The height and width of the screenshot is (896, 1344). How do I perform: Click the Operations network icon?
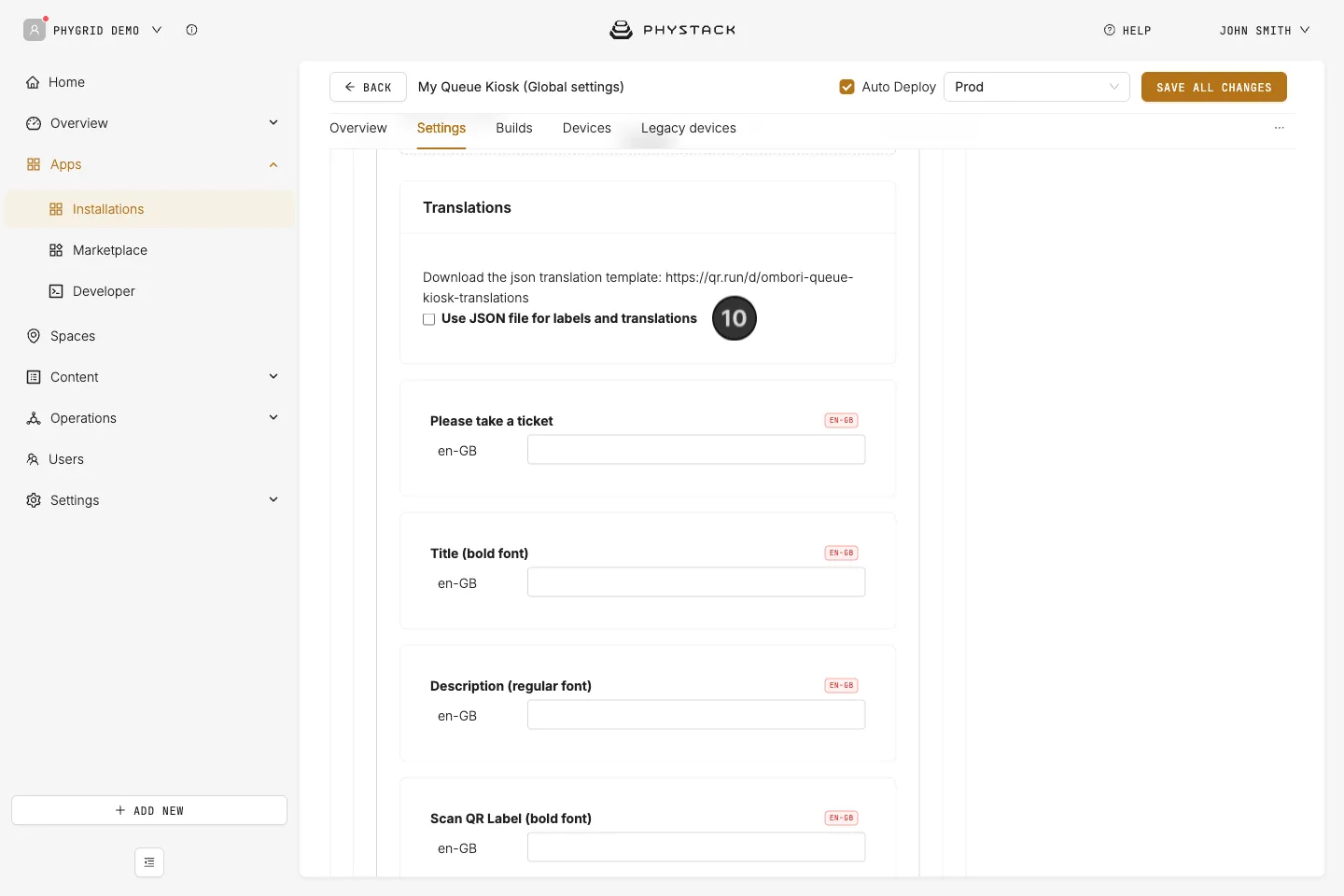tap(34, 418)
